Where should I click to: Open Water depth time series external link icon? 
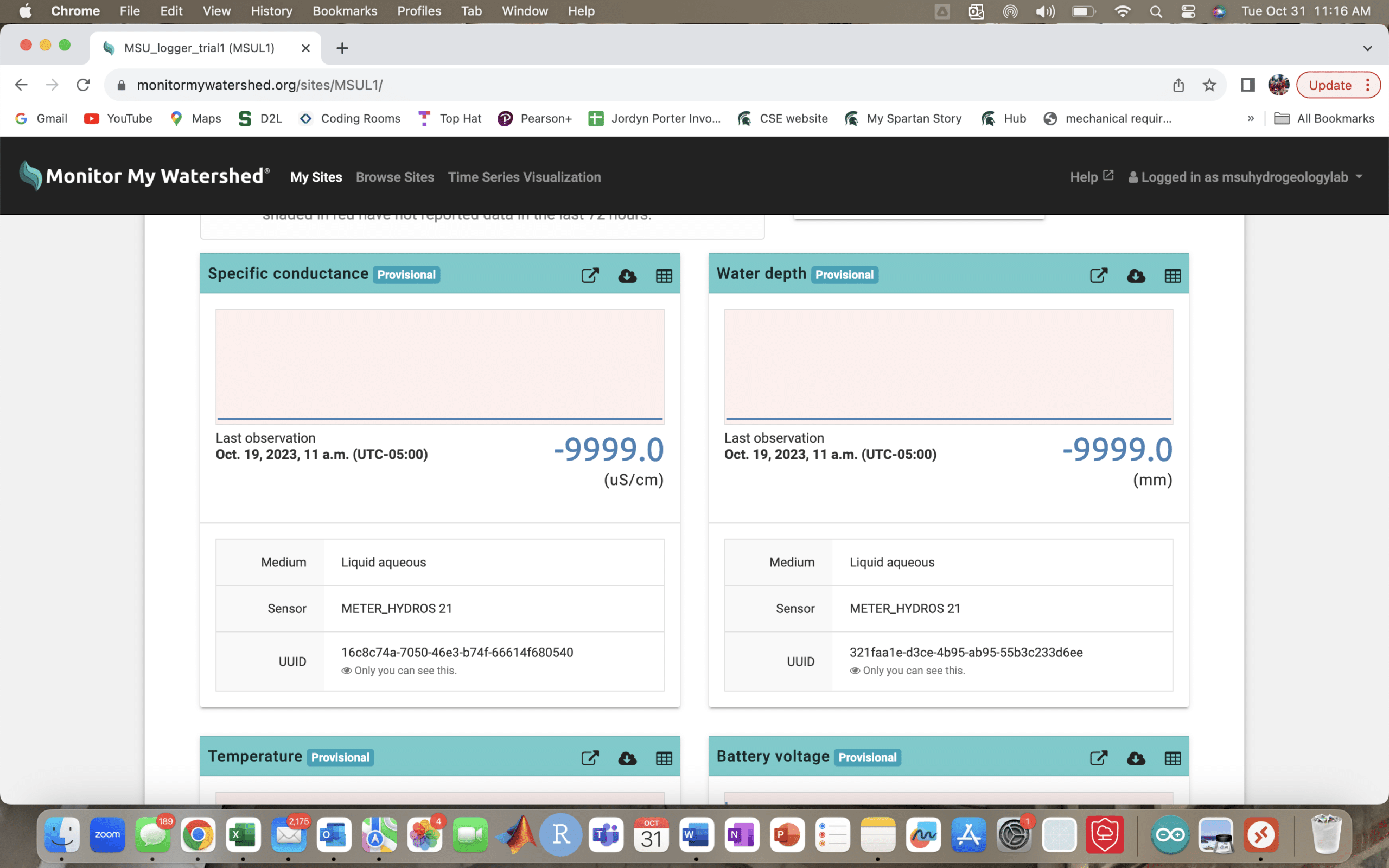1098,276
